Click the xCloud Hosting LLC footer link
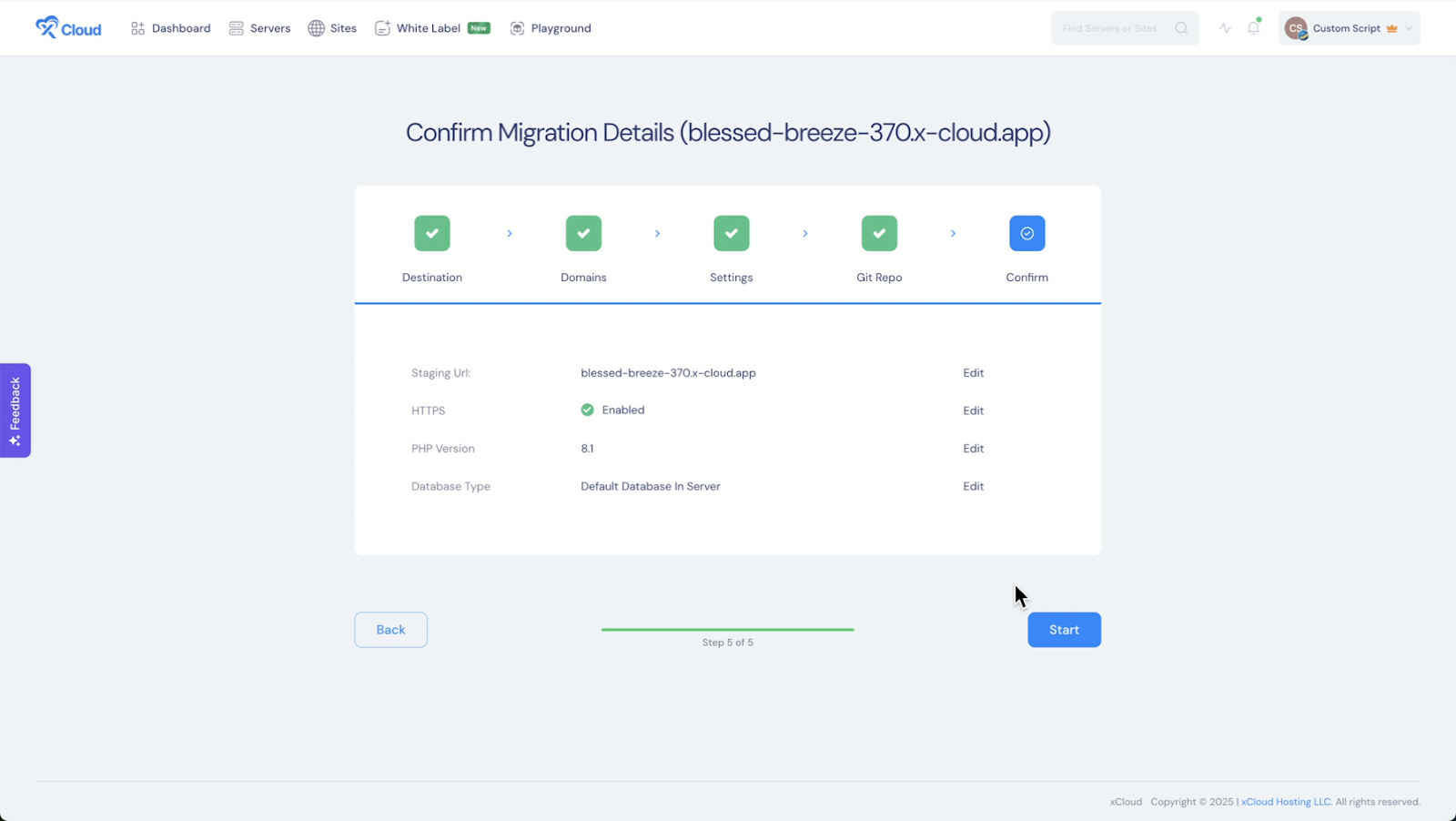This screenshot has width=1456, height=821. [1285, 802]
